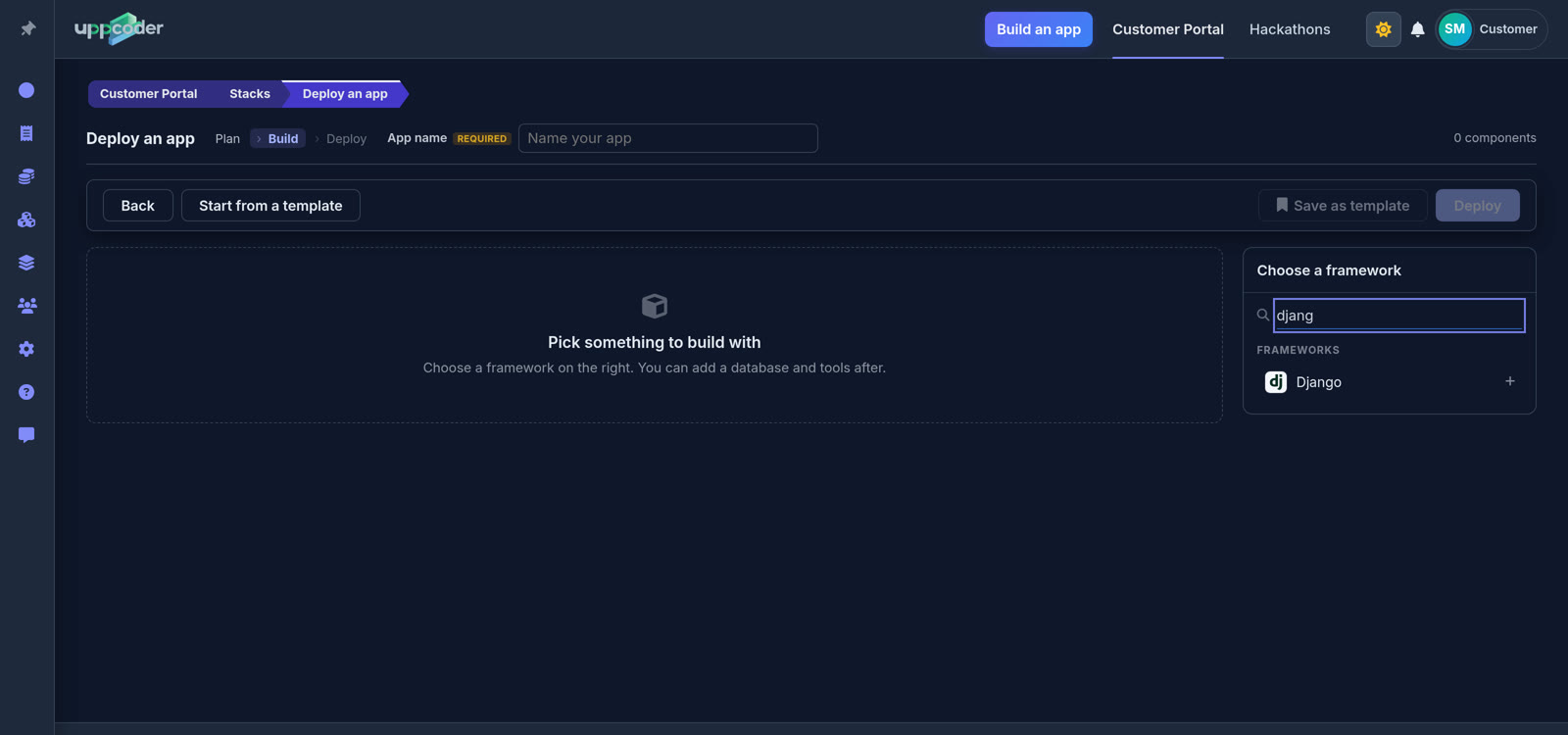
Task: Select the Plan step
Action: (227, 139)
